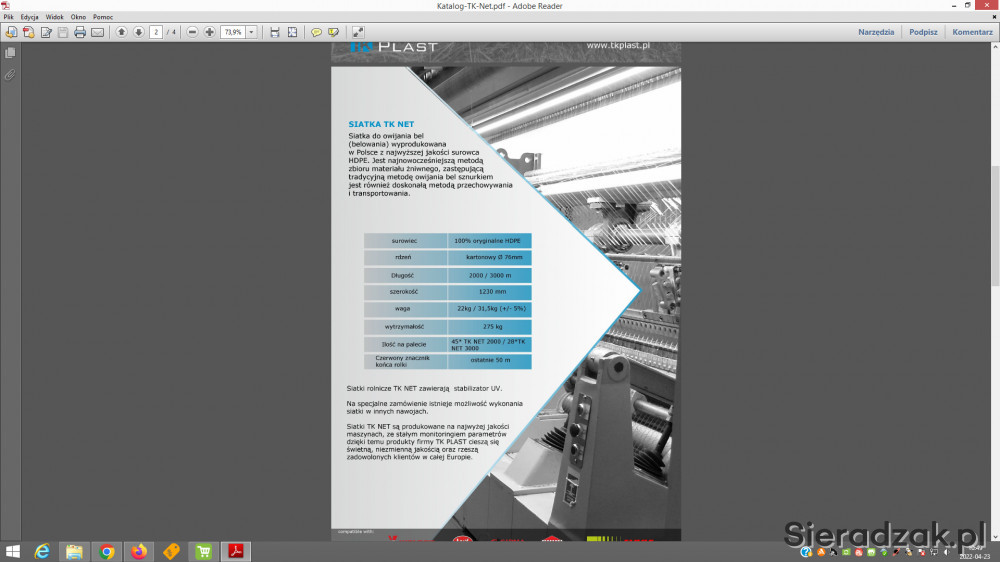Open Firefox from the taskbar
Viewport: 1000px width, 562px height.
138,551
